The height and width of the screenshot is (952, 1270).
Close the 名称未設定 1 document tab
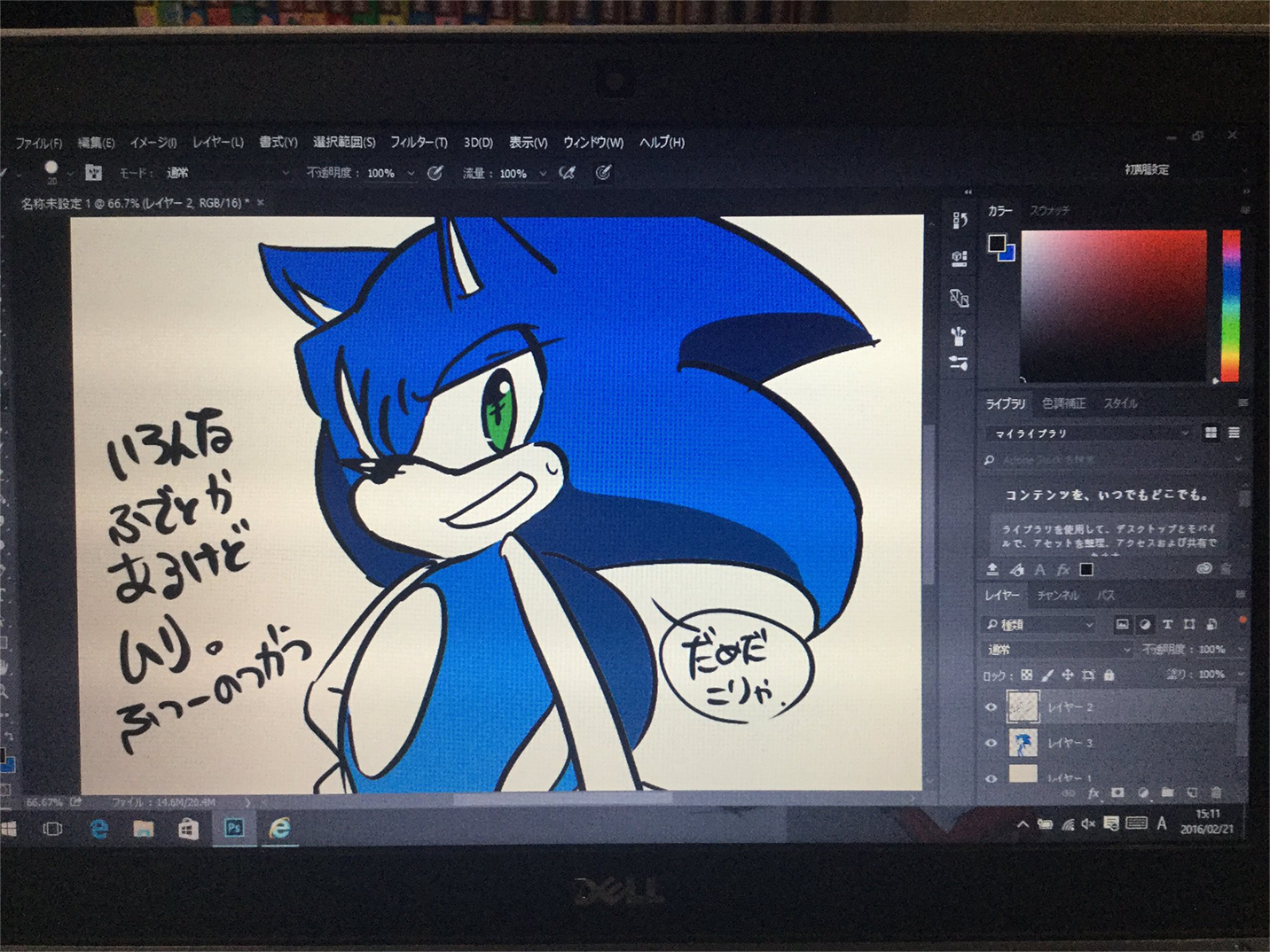[x=261, y=203]
